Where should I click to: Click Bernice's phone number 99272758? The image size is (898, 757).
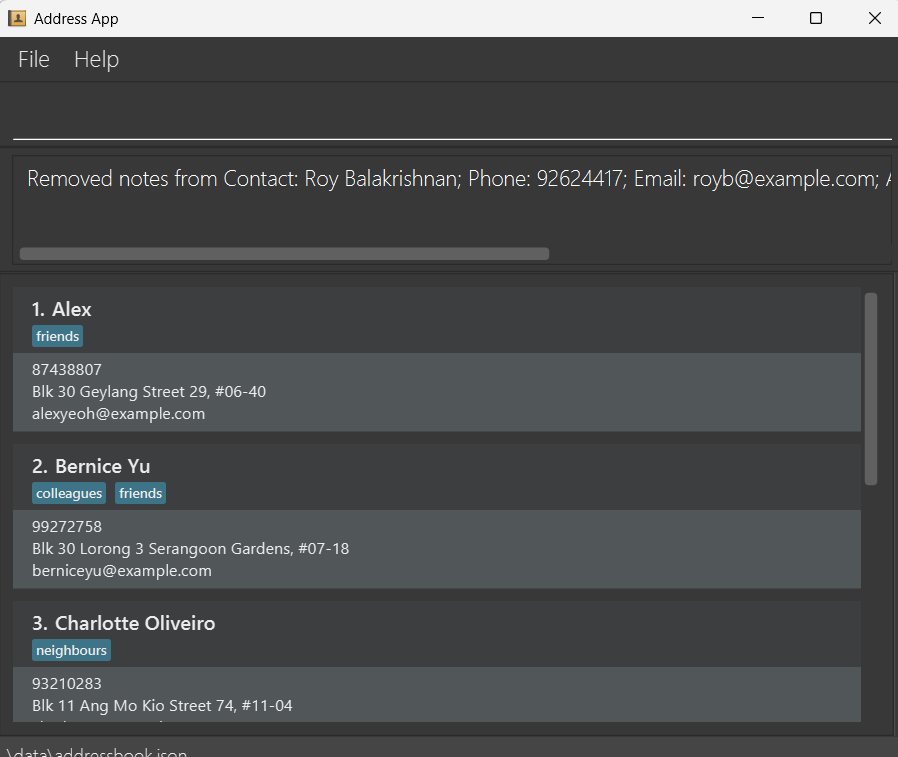pyautogui.click(x=67, y=527)
